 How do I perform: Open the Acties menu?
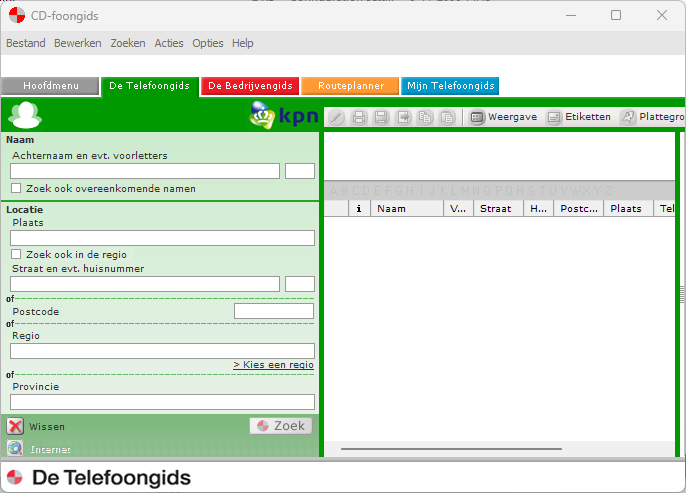[x=169, y=43]
